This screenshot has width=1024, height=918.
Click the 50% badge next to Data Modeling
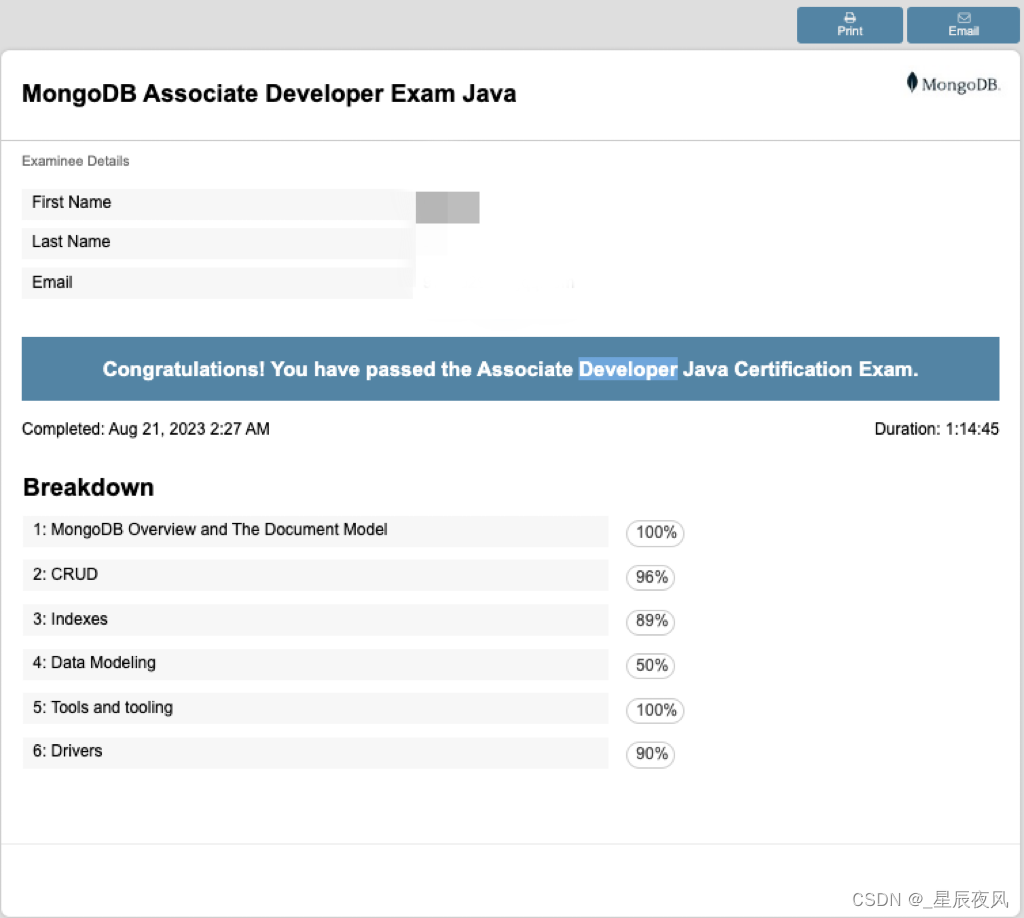tap(650, 666)
